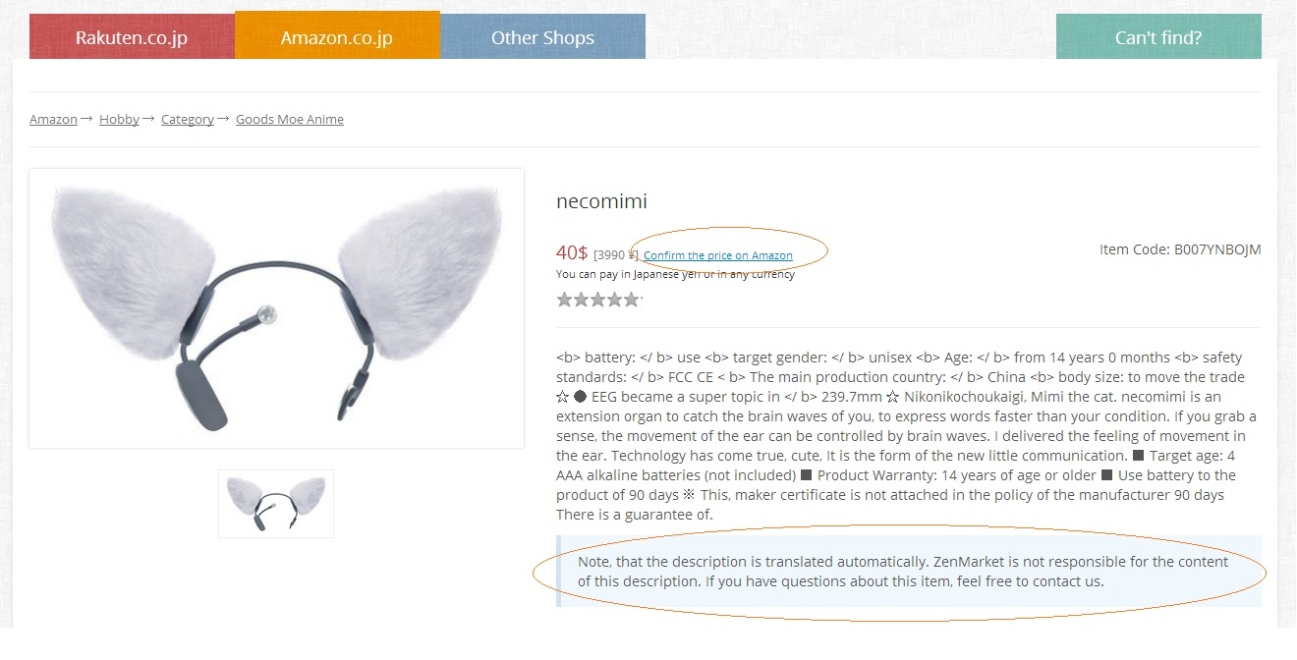Click the 40$ price label

coord(572,253)
